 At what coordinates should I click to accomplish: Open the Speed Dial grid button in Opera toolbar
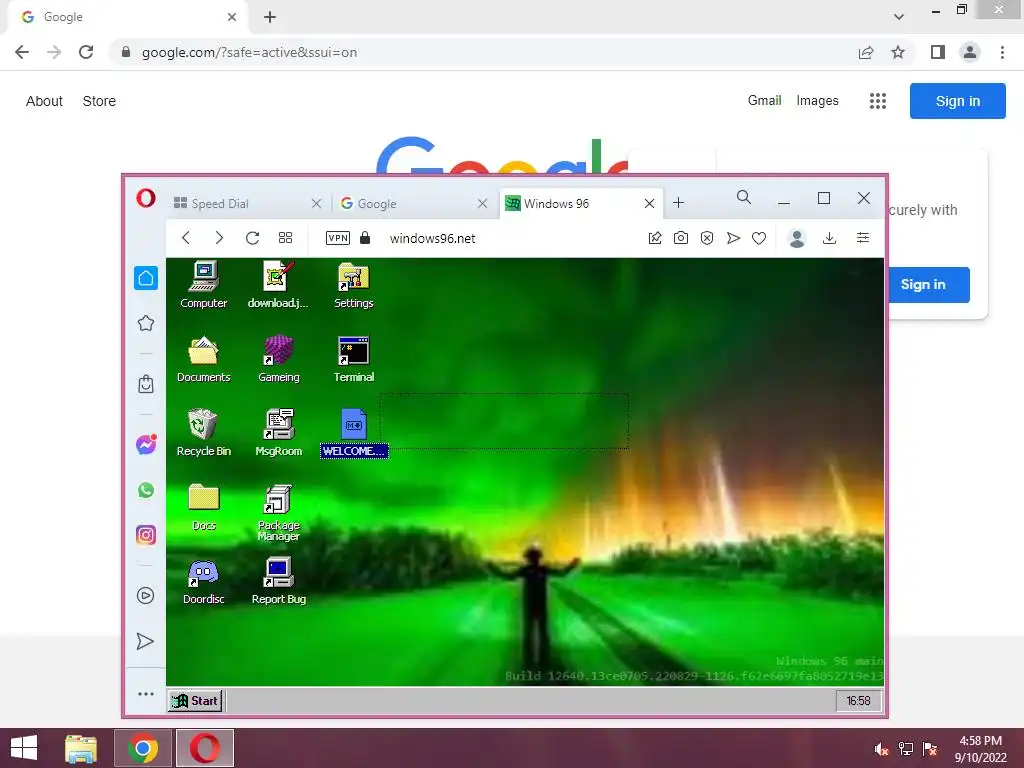(285, 238)
